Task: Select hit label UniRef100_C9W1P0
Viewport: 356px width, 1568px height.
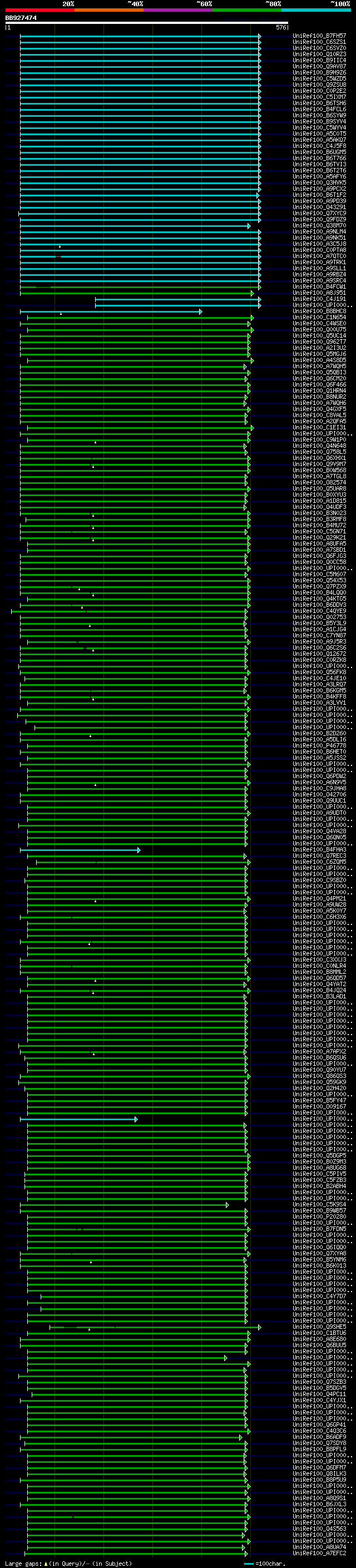Action: click(319, 439)
